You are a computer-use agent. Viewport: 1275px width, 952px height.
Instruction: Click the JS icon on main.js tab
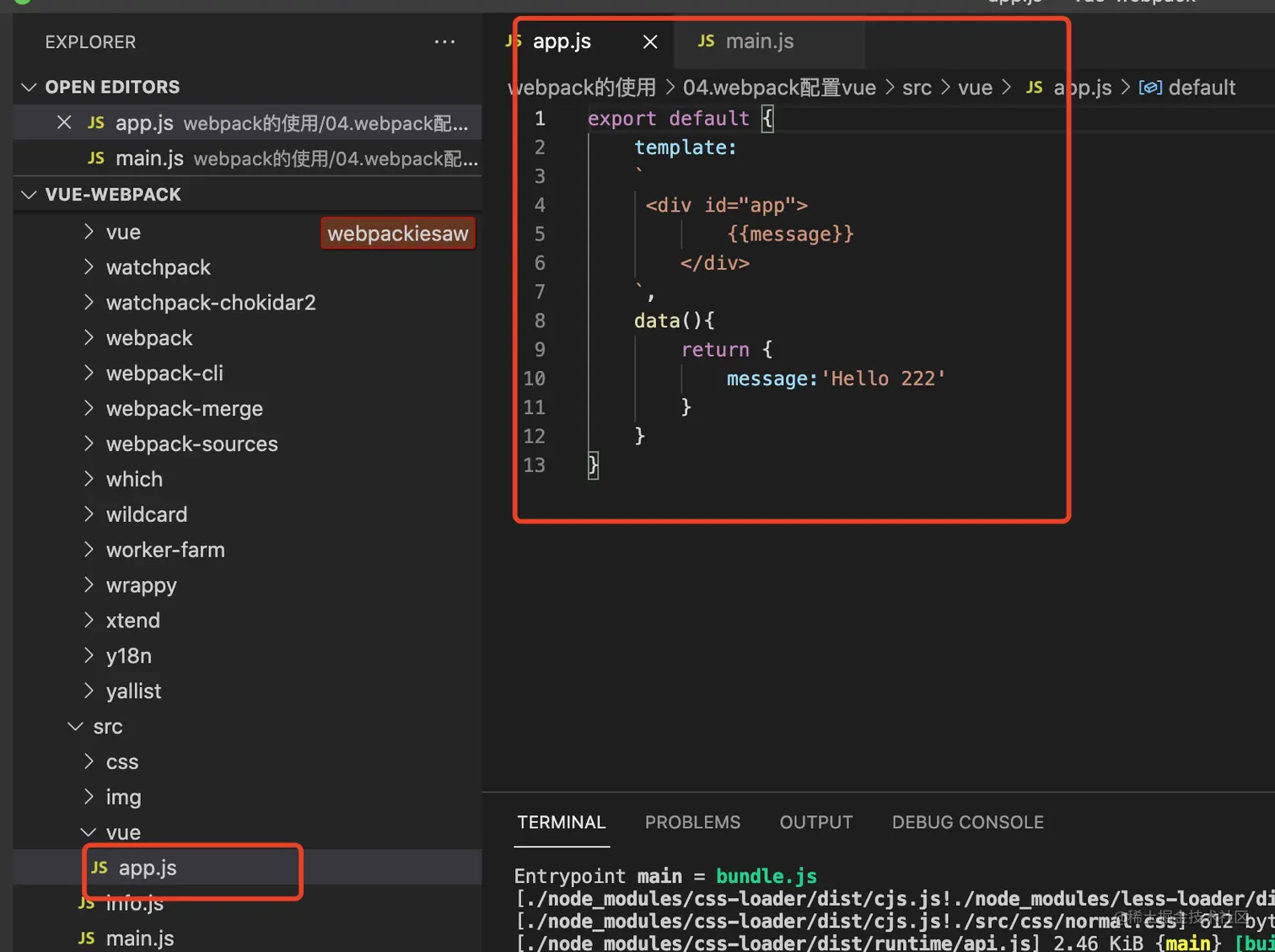click(707, 41)
